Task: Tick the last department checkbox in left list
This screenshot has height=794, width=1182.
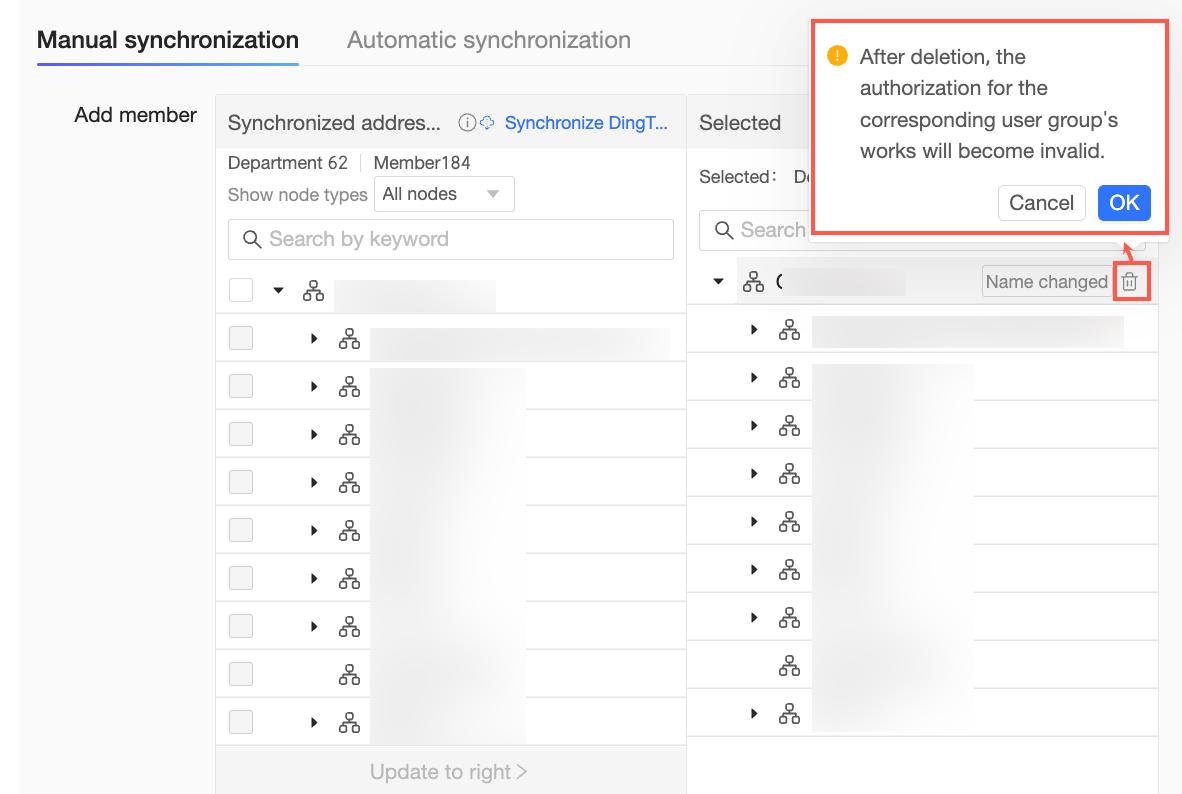Action: (241, 722)
